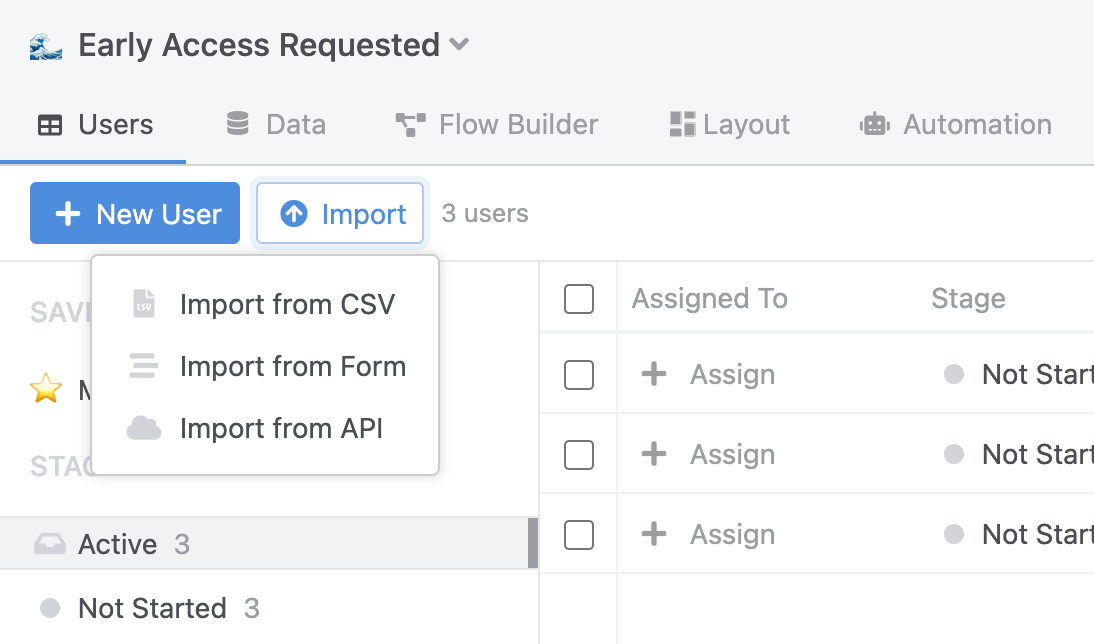Viewport: 1094px width, 644px height.
Task: Click the New User button
Action: (x=135, y=213)
